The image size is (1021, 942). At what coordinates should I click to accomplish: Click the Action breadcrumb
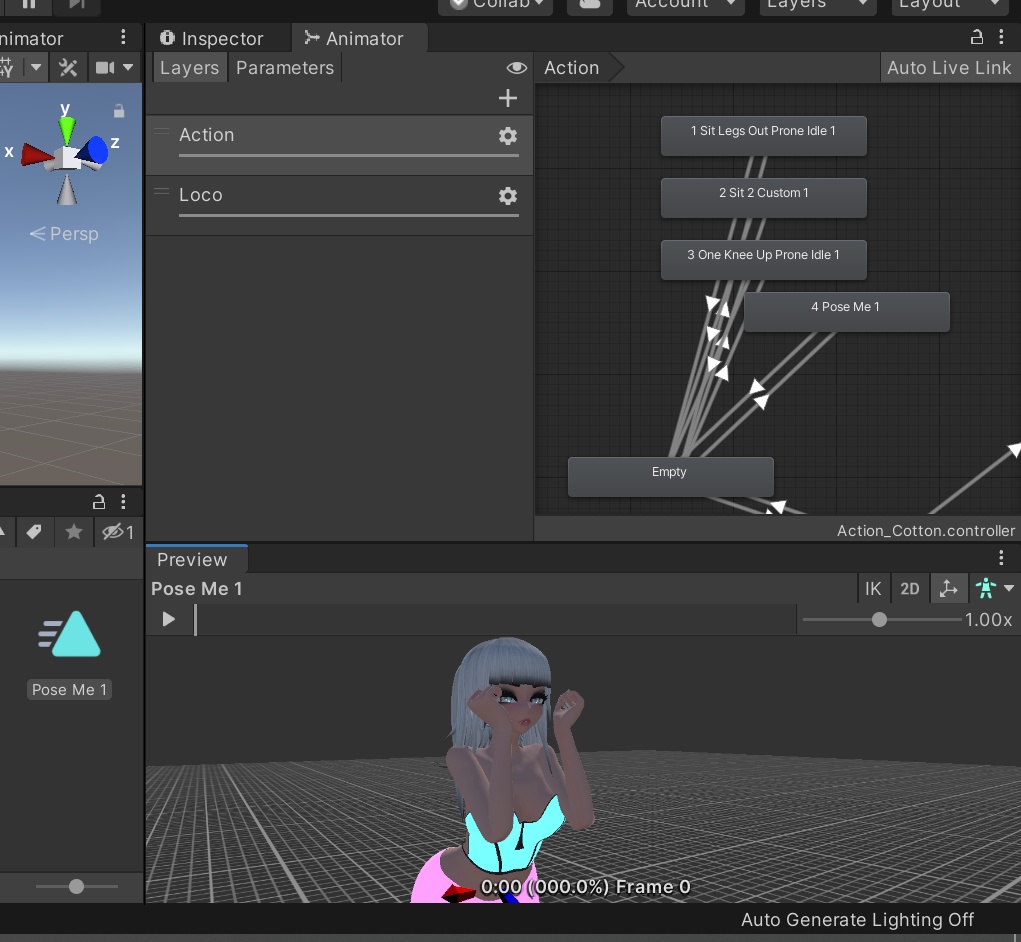pos(572,68)
